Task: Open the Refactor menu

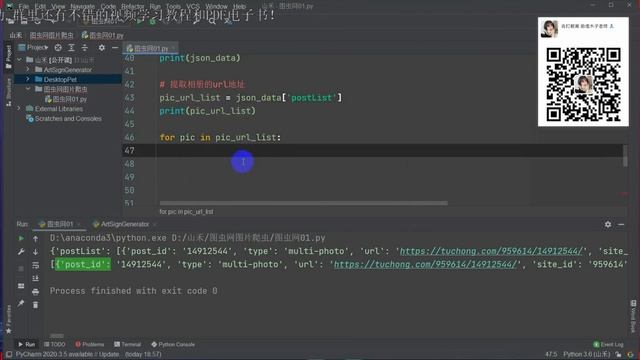Action: tap(133, 7)
